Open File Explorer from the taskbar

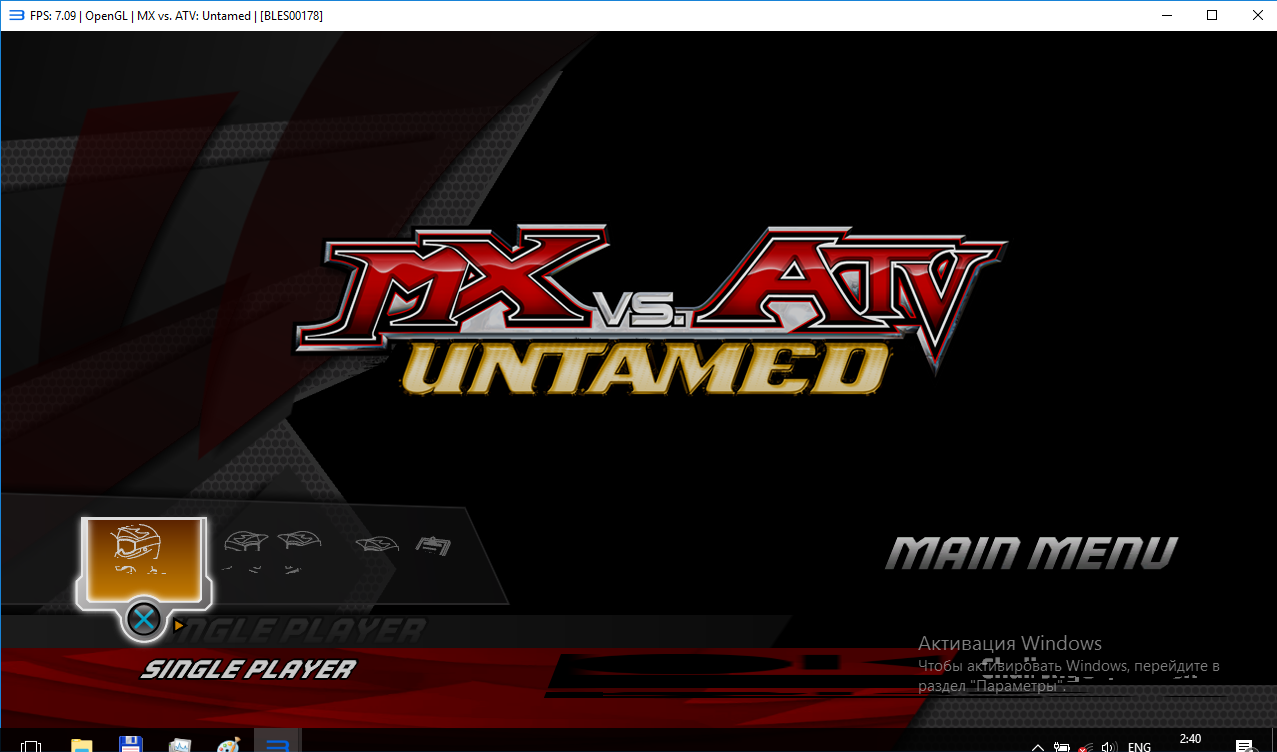tap(81, 745)
